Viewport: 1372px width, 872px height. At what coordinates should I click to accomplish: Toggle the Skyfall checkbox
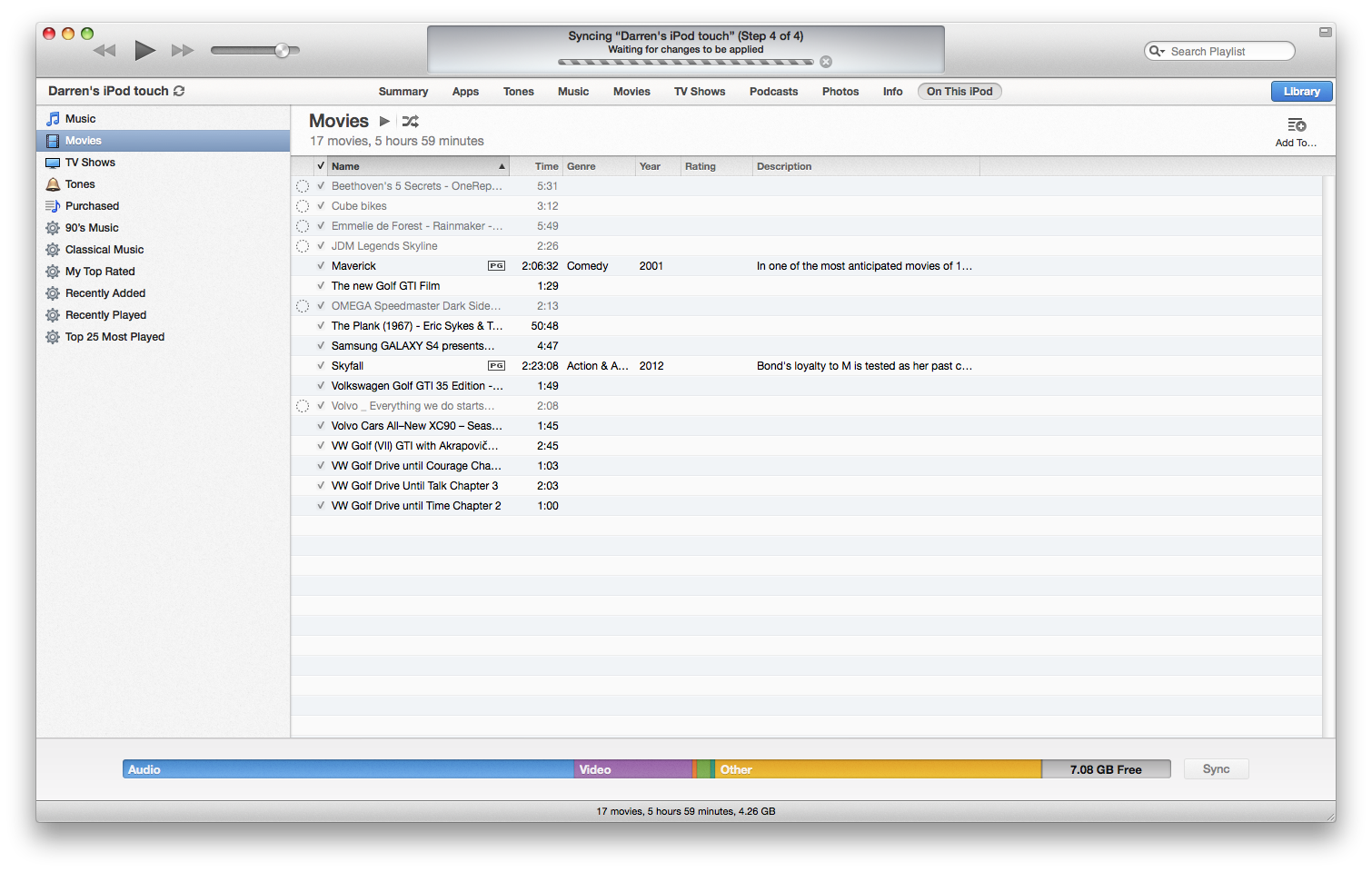[321, 366]
